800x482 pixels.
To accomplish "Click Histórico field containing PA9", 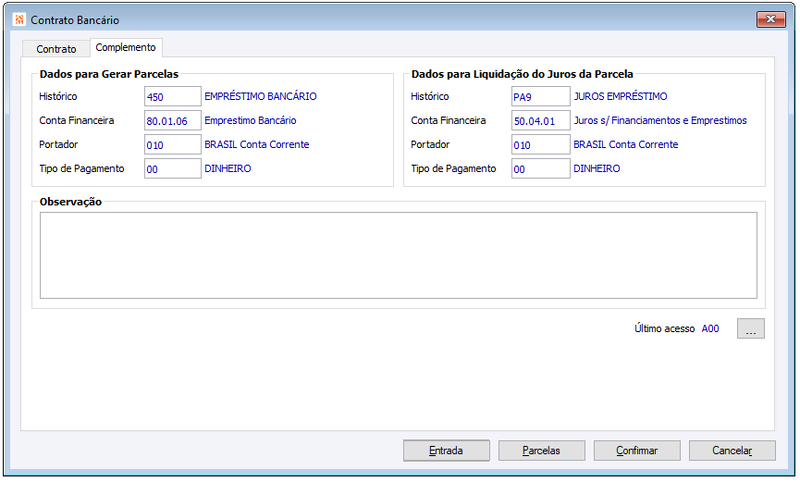I will (540, 96).
